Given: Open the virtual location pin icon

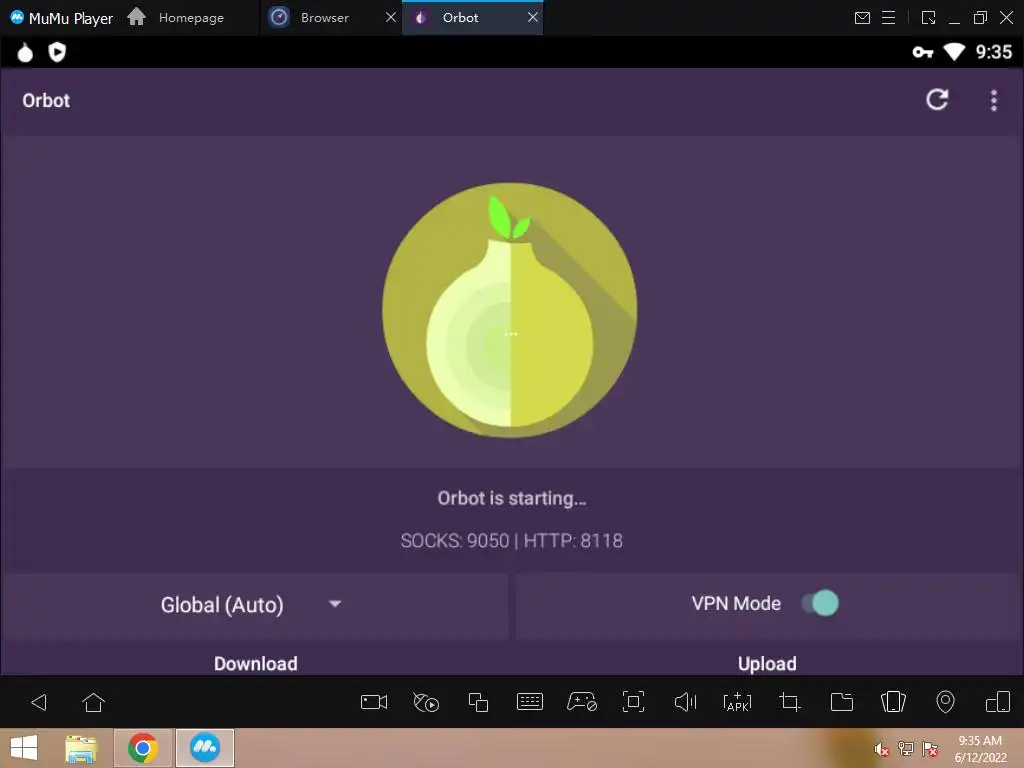Looking at the screenshot, I should click(x=945, y=702).
